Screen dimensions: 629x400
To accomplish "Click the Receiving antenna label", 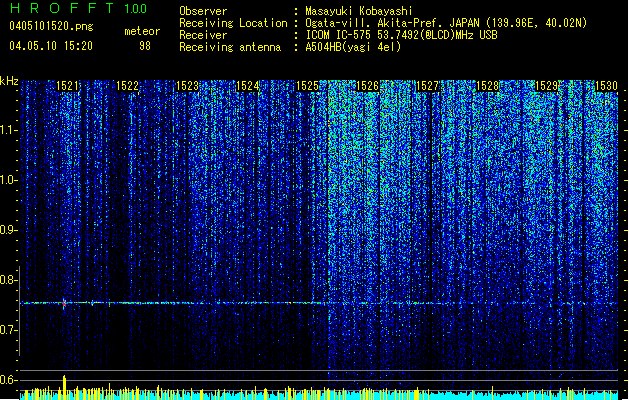I will pyautogui.click(x=230, y=47).
